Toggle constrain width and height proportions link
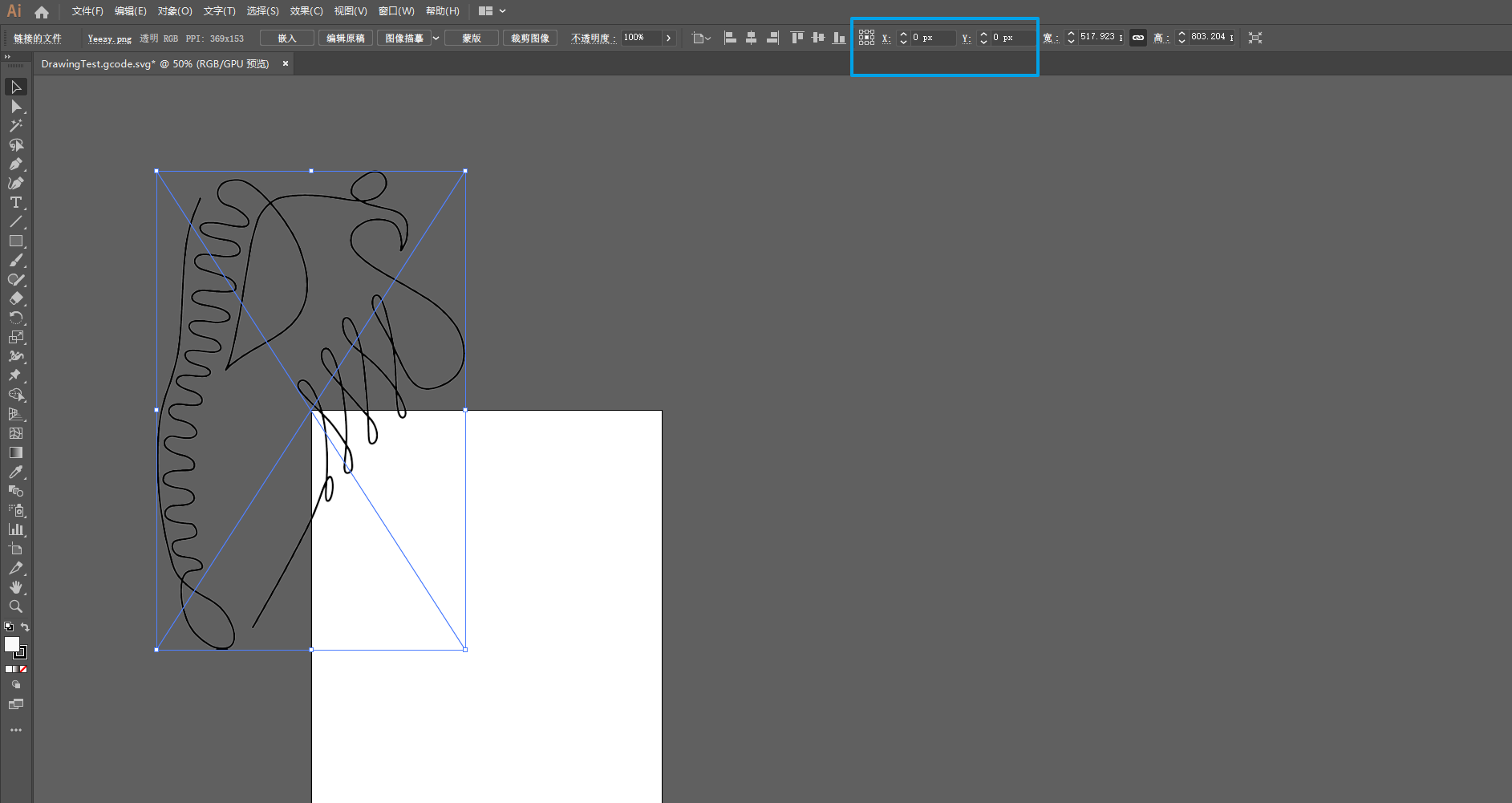 [x=1138, y=38]
